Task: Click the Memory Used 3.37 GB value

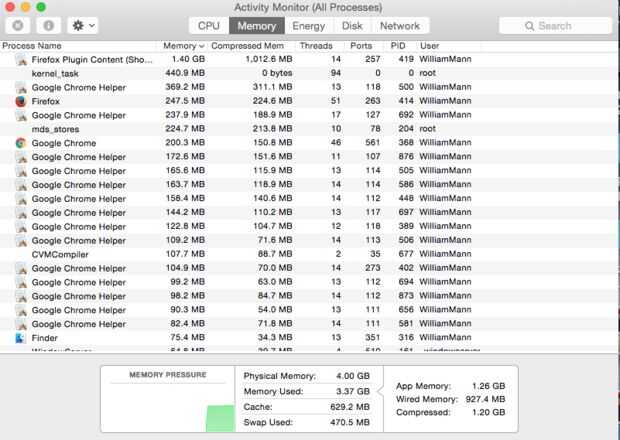Action: click(x=353, y=391)
